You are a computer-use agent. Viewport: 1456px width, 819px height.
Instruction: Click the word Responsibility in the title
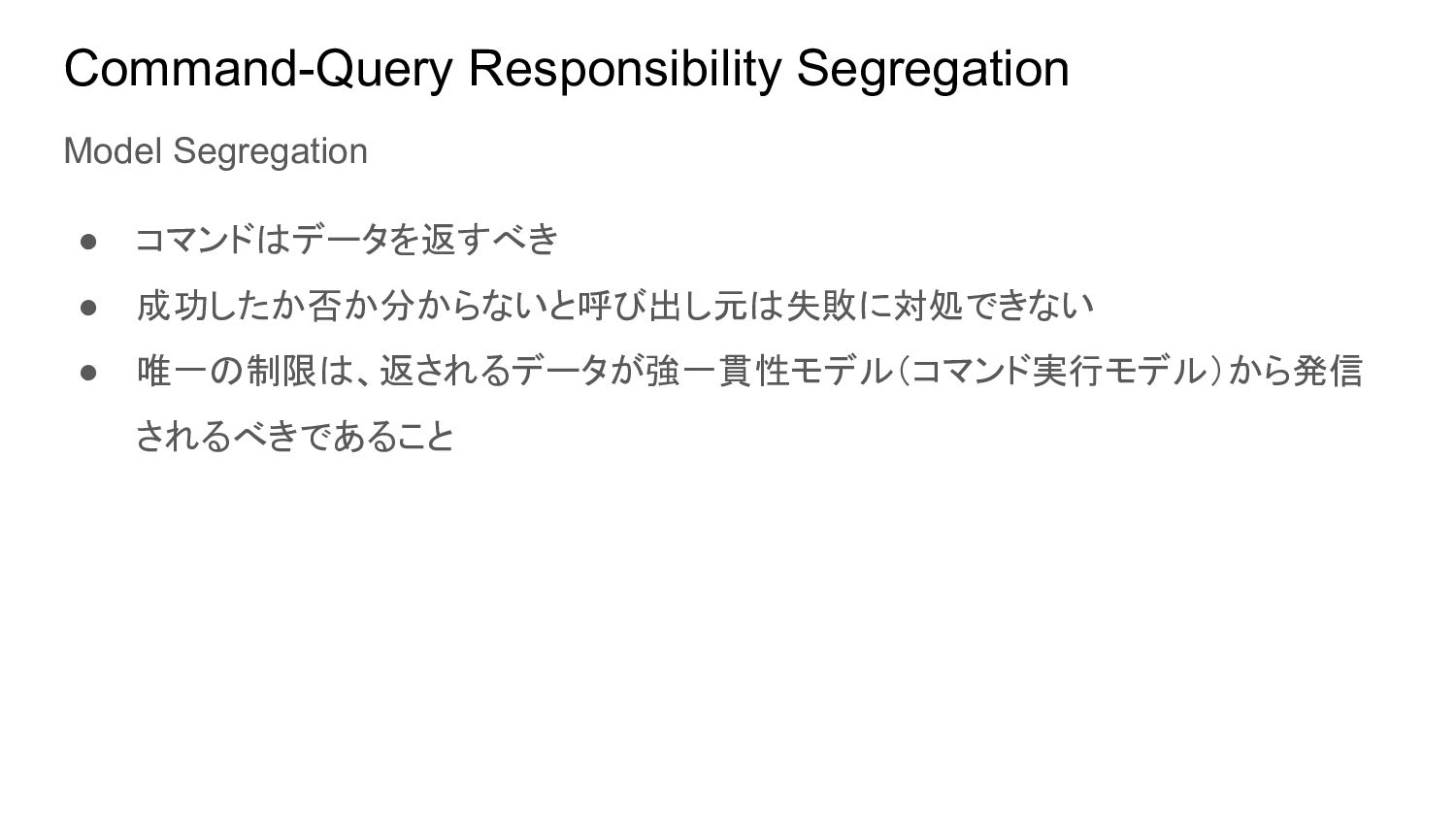click(x=624, y=69)
